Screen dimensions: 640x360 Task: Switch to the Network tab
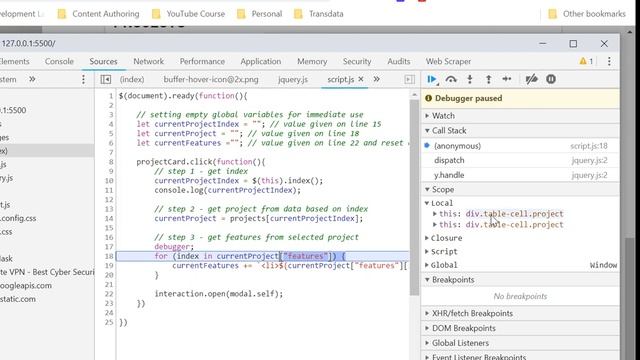(149, 61)
